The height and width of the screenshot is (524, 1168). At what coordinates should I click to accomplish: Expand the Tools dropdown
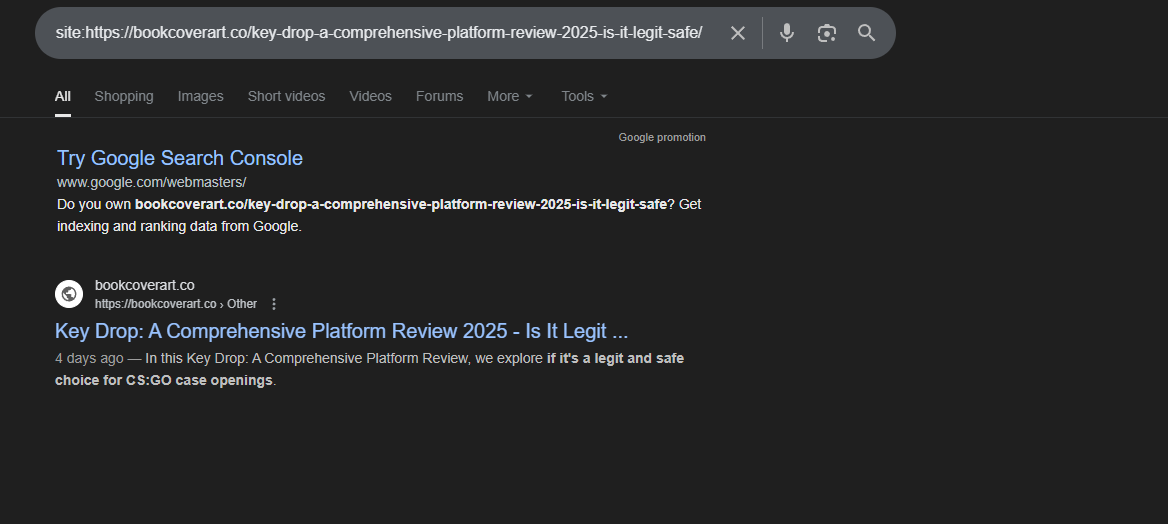[x=585, y=96]
